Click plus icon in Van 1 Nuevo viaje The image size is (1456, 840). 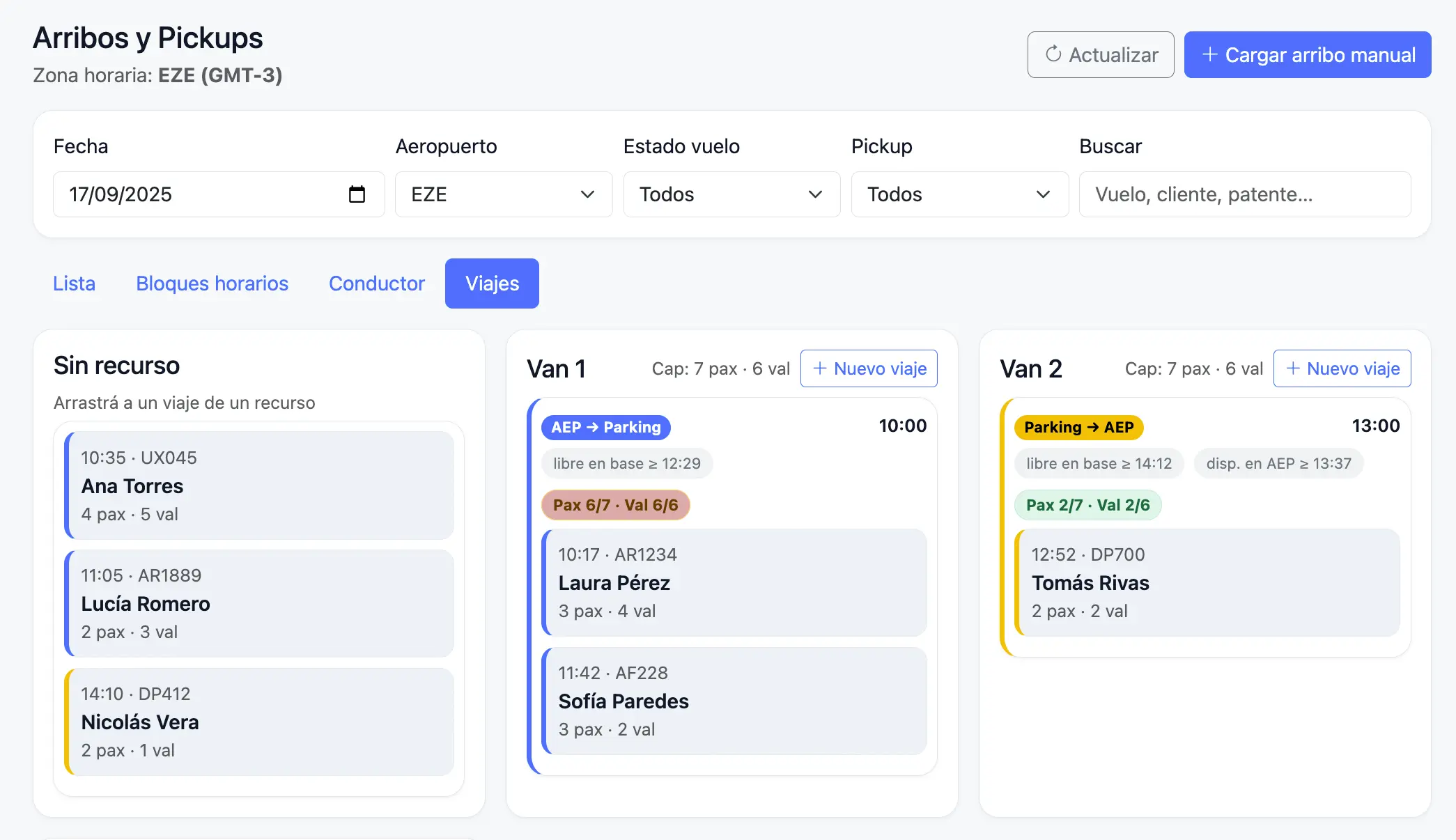(x=820, y=368)
